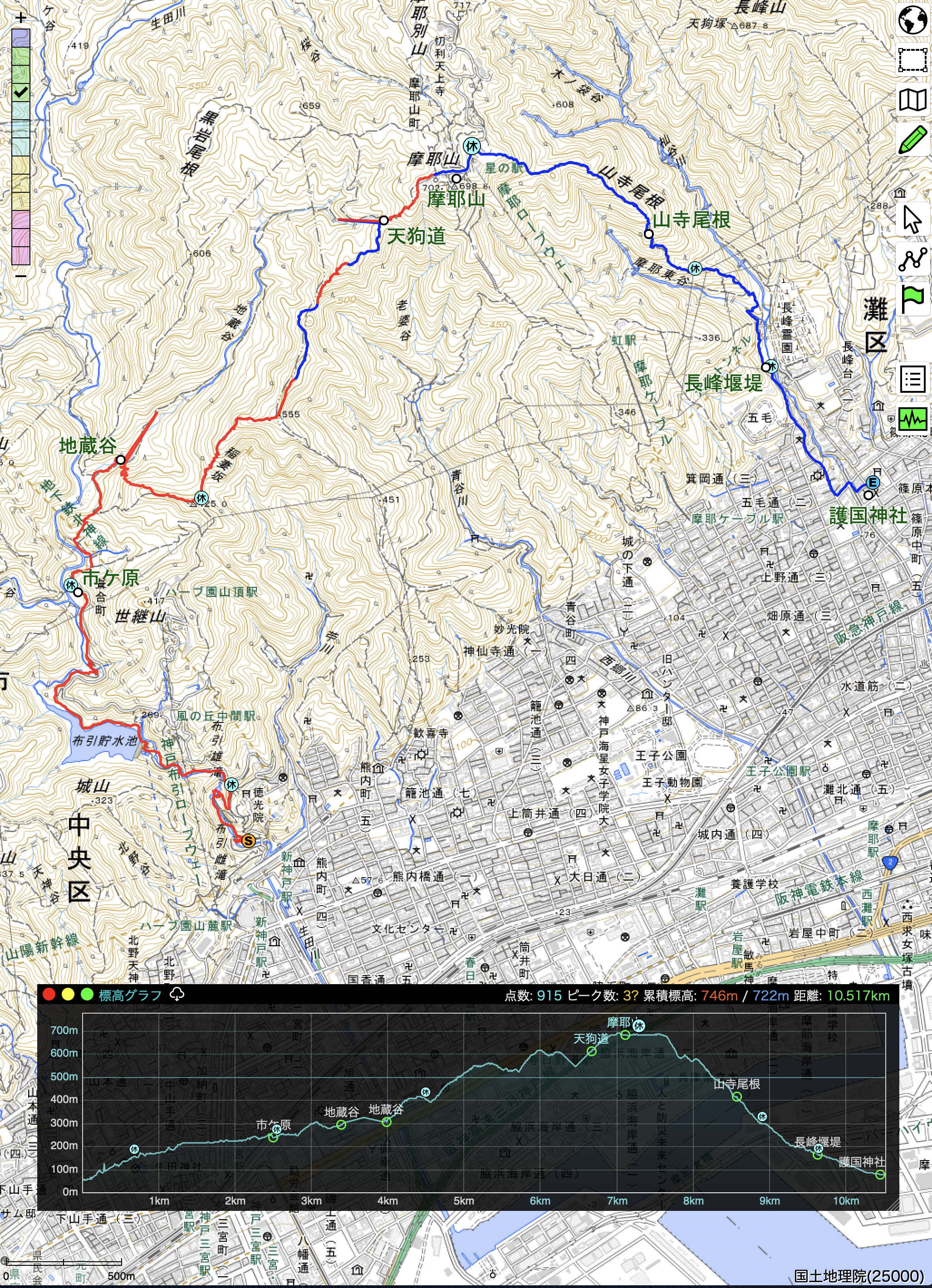Toggle the elevation graph waveform icon
This screenshot has height=1288, width=932.
point(912,419)
